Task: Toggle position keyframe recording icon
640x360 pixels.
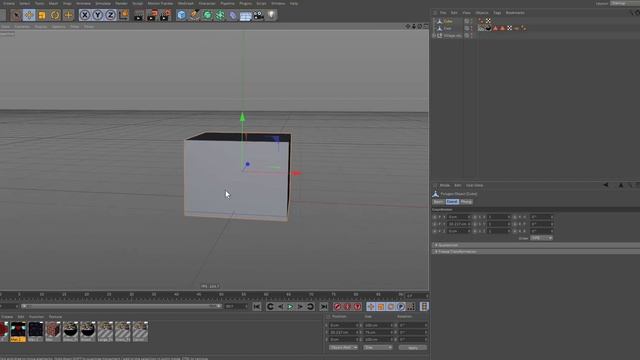Action: click(371, 307)
